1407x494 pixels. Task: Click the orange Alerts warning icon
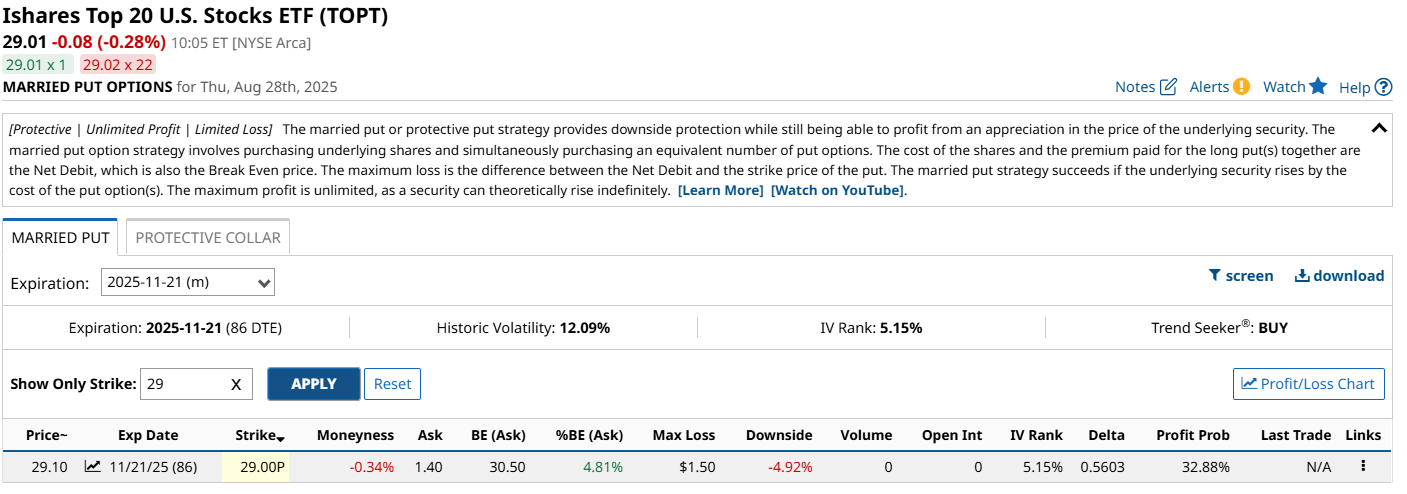[1241, 86]
